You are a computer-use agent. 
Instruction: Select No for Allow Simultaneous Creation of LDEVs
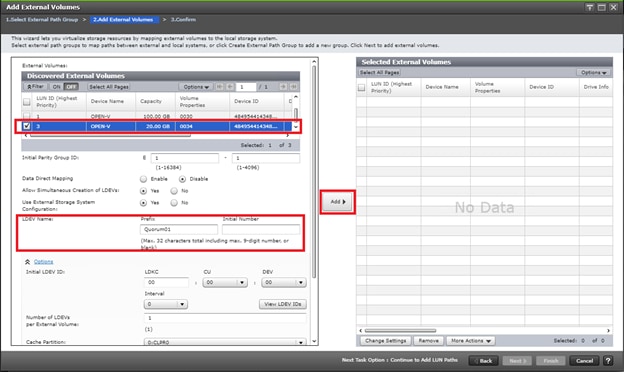pyautogui.click(x=174, y=191)
